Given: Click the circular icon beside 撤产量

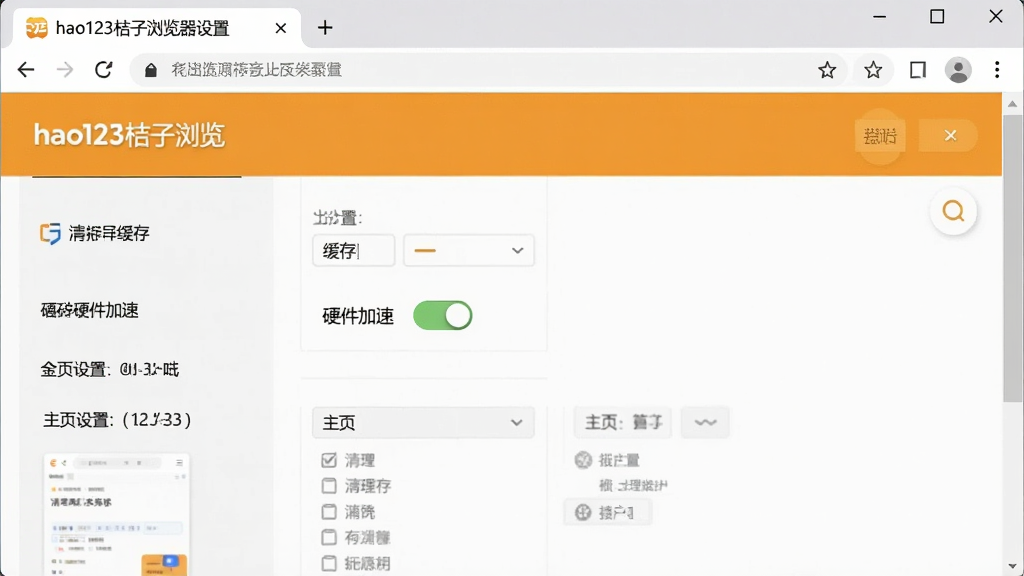Looking at the screenshot, I should point(583,460).
